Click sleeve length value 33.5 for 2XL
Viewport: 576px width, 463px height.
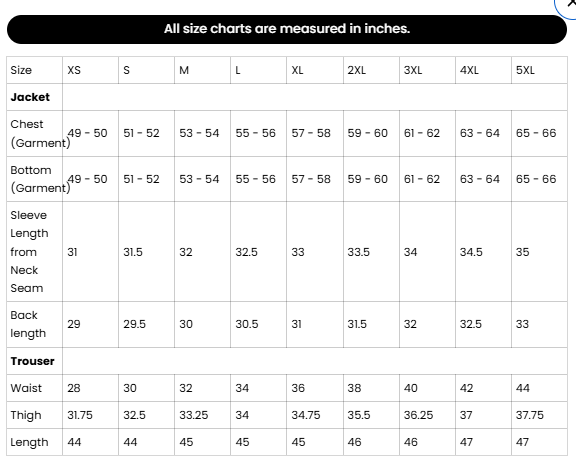tap(358, 252)
